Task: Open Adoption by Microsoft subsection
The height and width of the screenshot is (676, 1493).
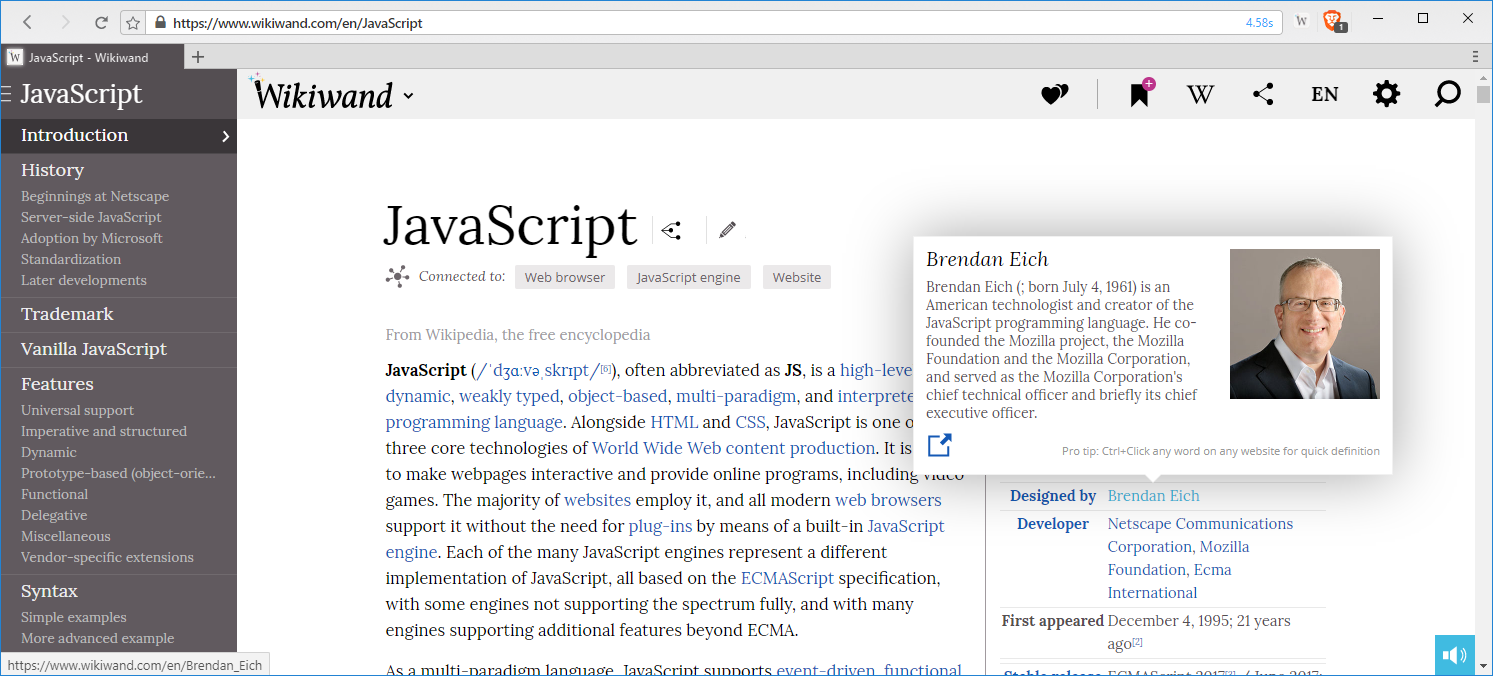Action: pos(92,238)
